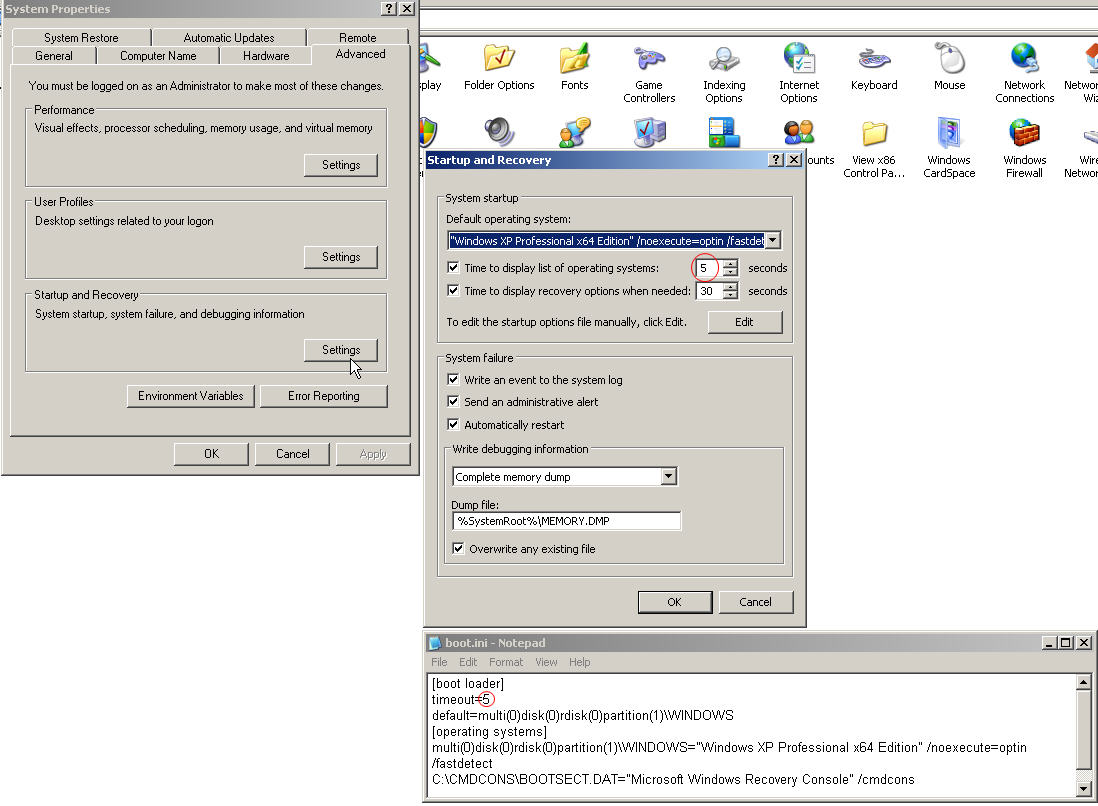Screen dimensions: 1098x806
Task: Uncheck Write an event to the system log
Action: tap(453, 380)
